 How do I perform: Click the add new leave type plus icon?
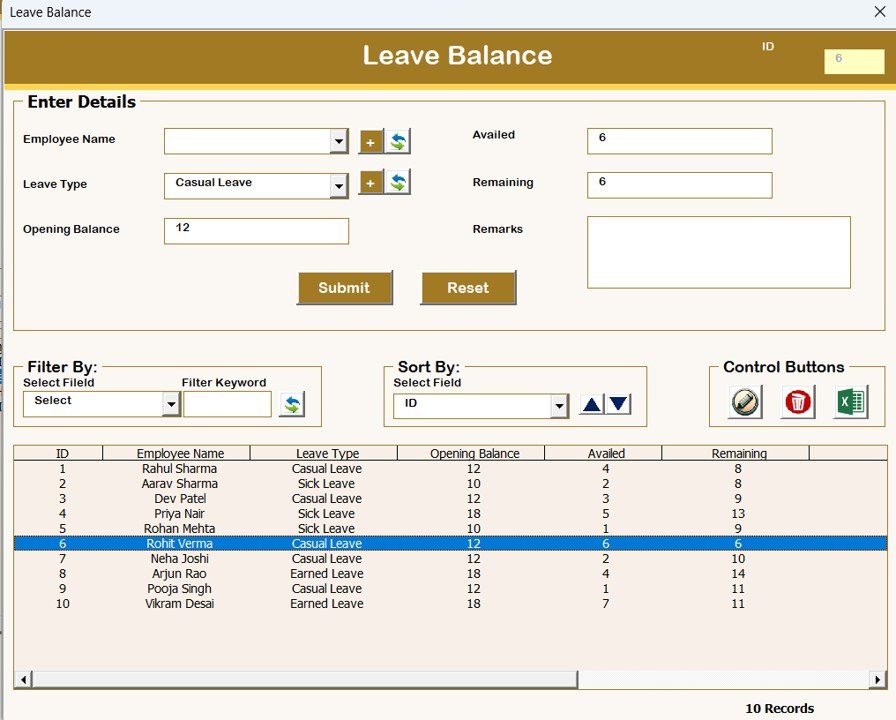[370, 185]
